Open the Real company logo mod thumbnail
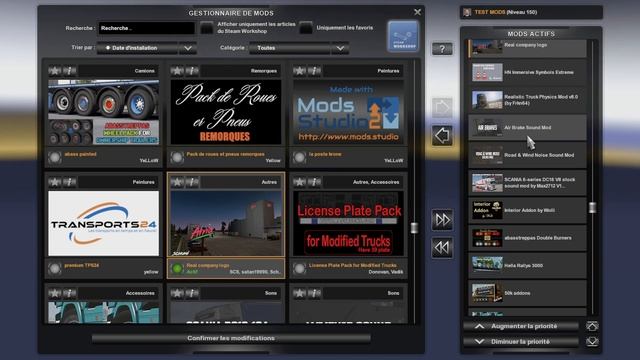This screenshot has height=360, width=640. tap(226, 223)
